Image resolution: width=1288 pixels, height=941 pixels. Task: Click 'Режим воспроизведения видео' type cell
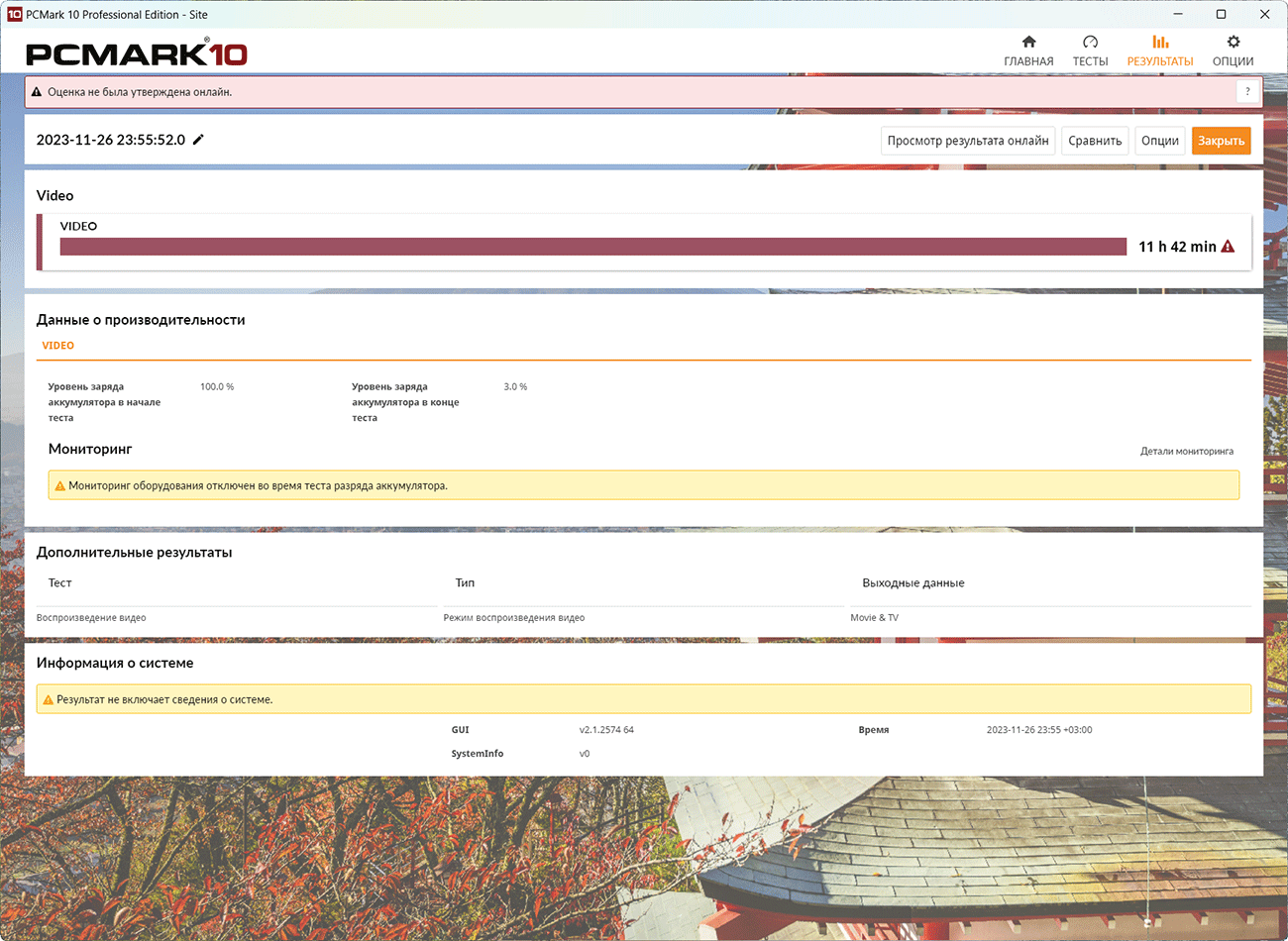point(514,618)
